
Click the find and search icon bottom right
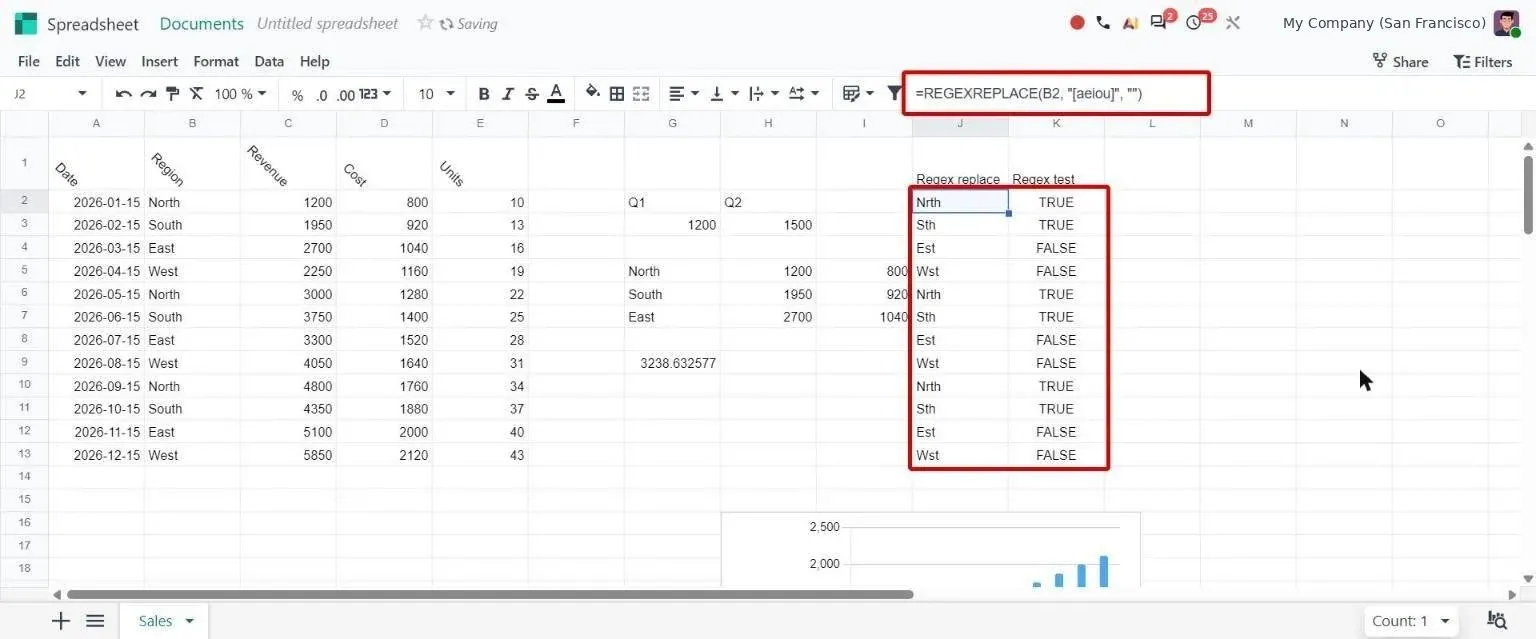coord(1497,621)
